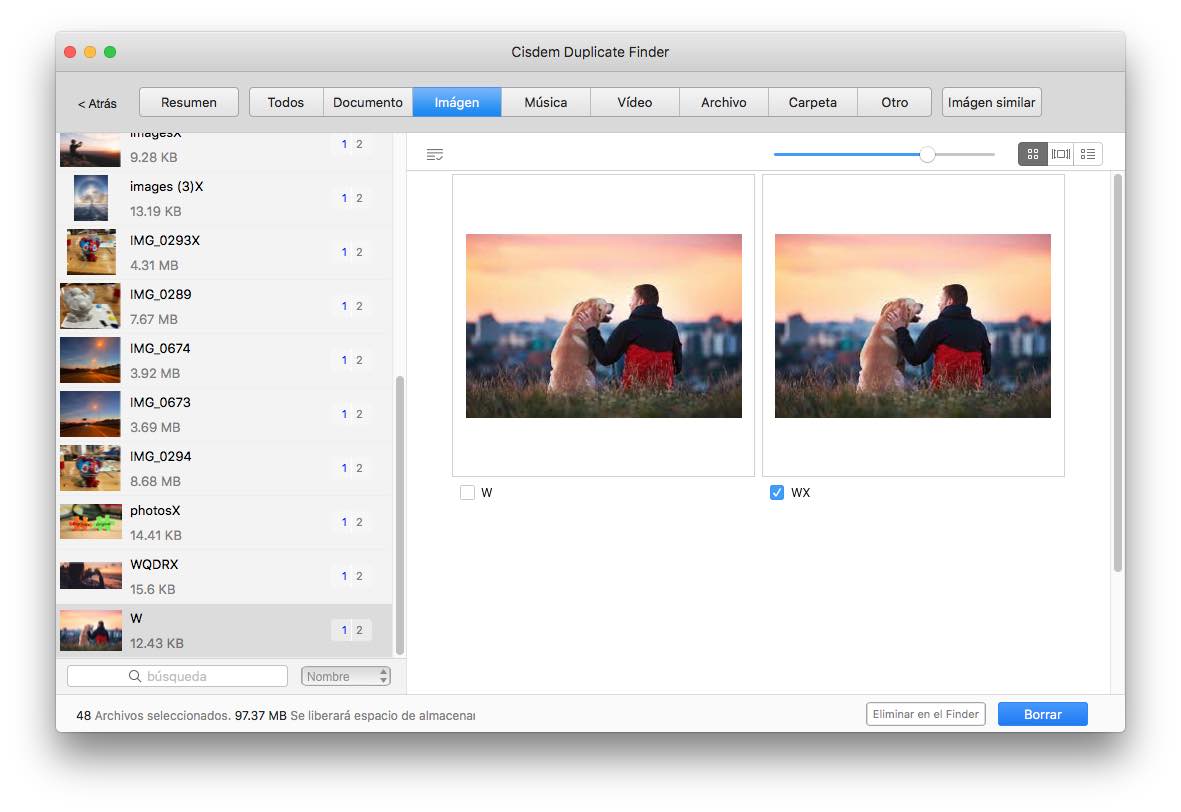
Task: Switch to list view layout
Action: pos(1086,153)
